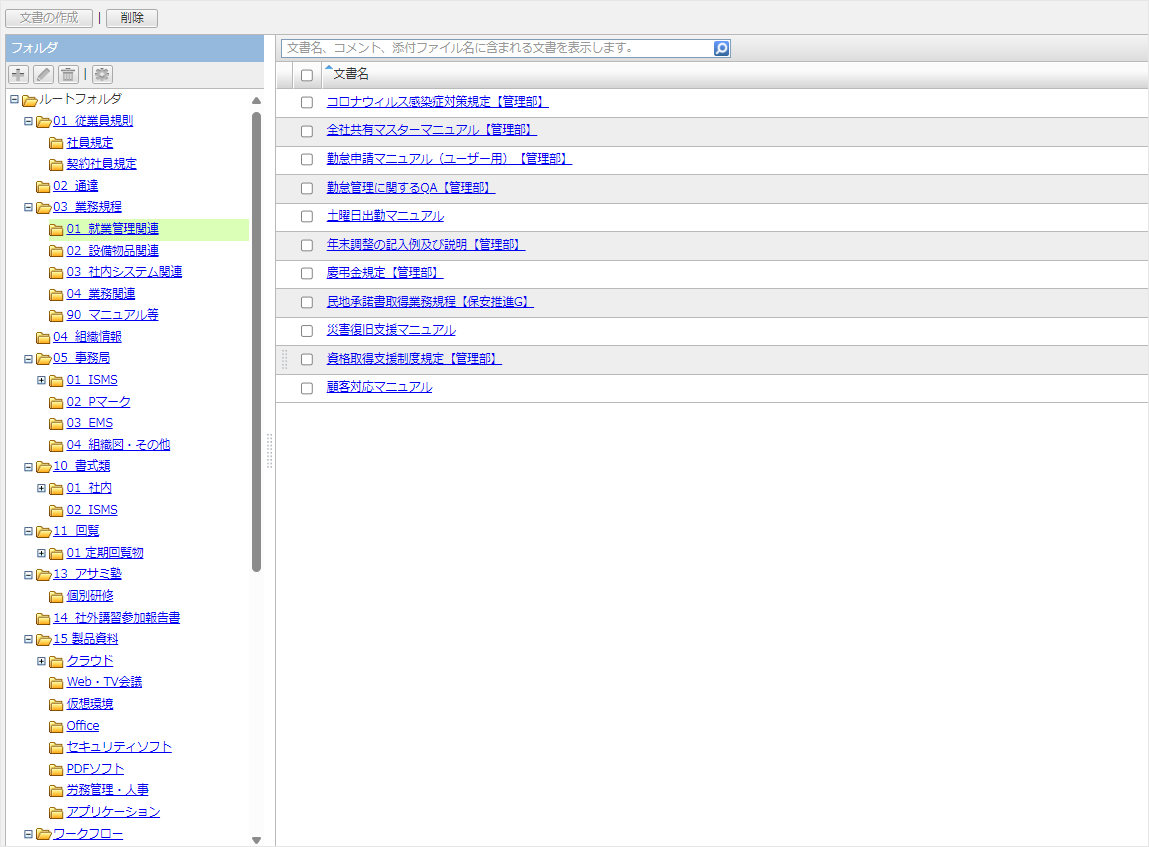Screen dimensions: 1149x847
Task: Open the 90_マニュアル等 folder
Action: coord(112,315)
